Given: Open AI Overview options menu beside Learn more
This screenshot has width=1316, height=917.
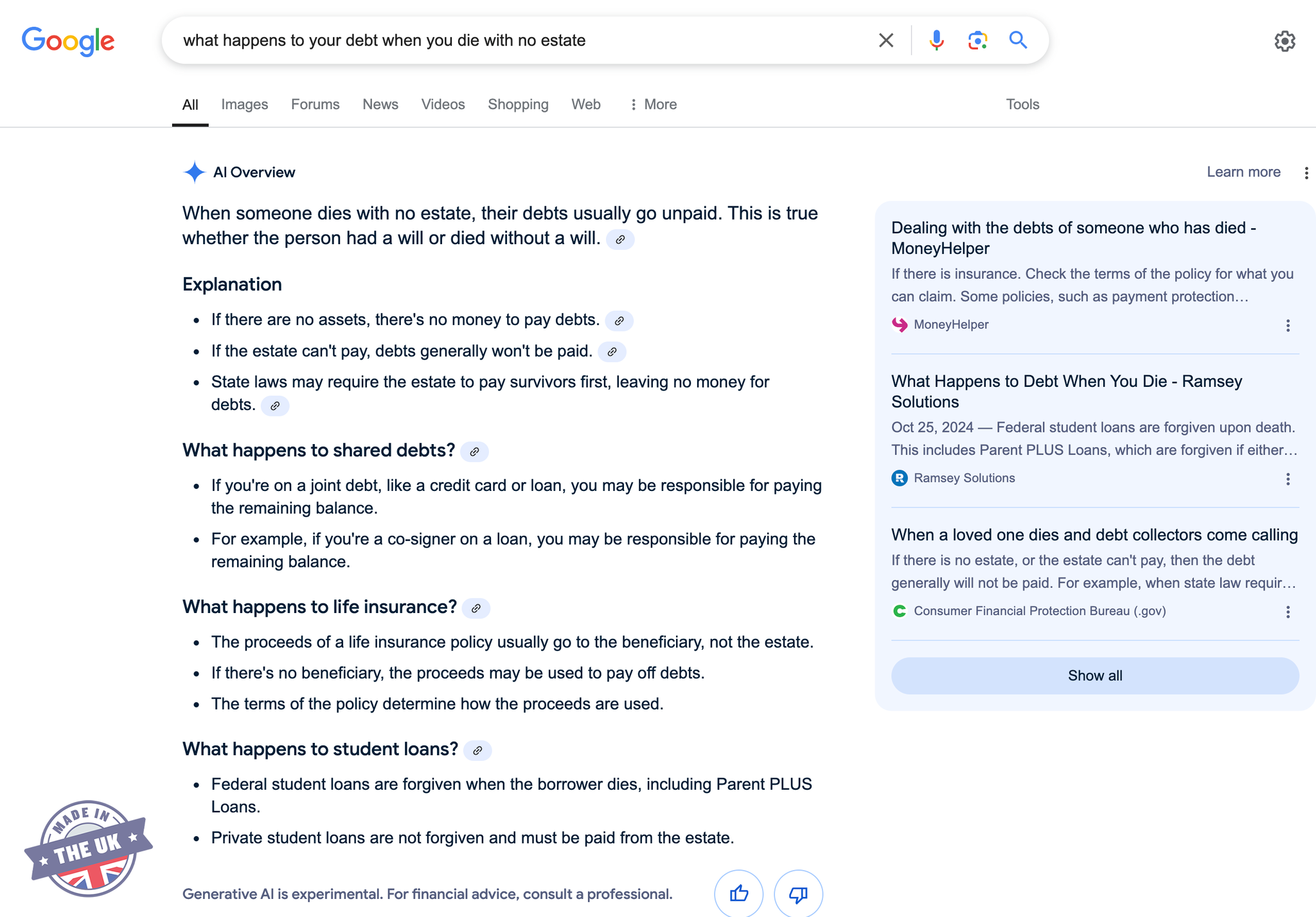Looking at the screenshot, I should coord(1306,173).
